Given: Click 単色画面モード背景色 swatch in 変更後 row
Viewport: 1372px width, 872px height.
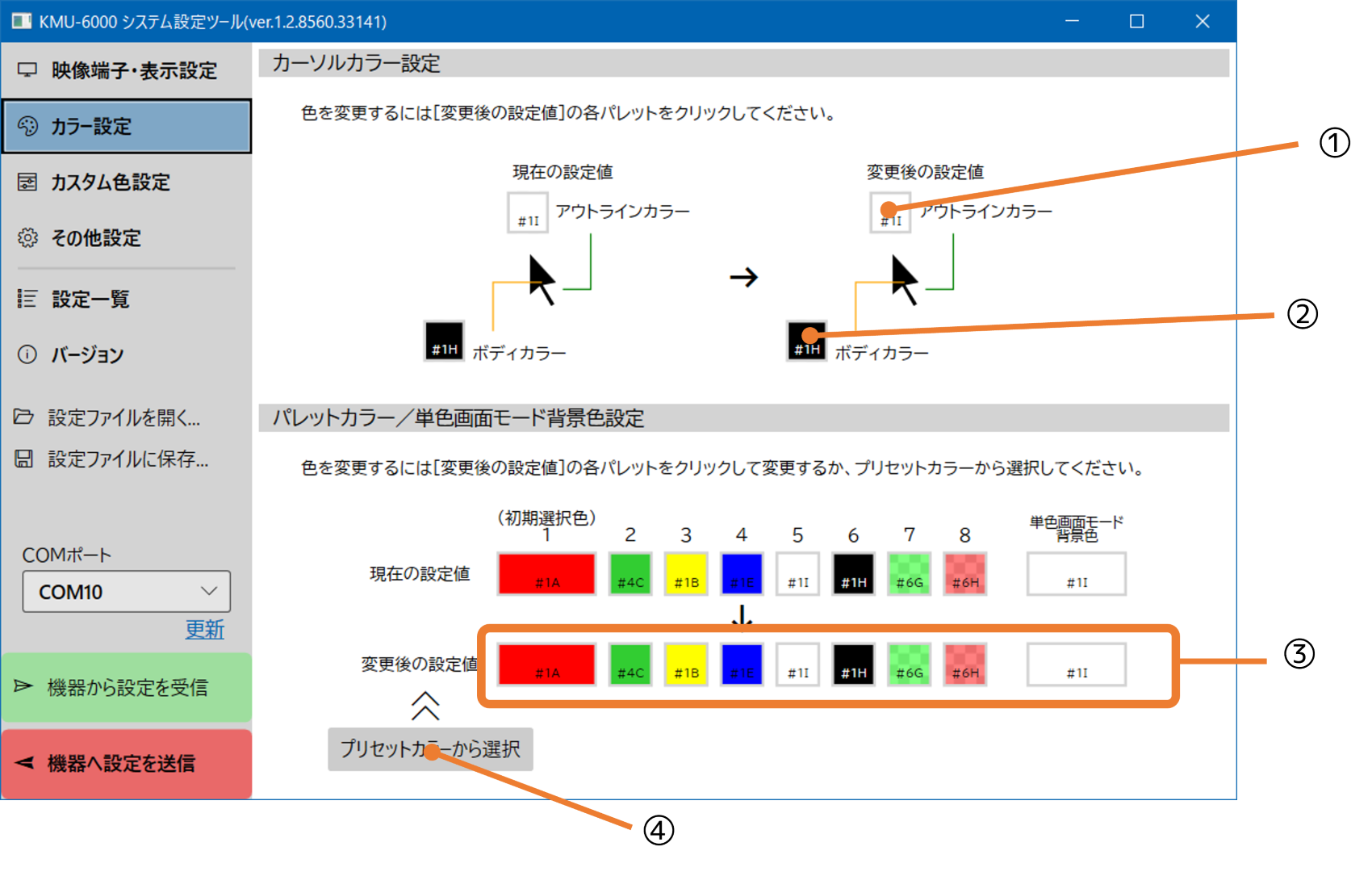Looking at the screenshot, I should coord(1076,664).
